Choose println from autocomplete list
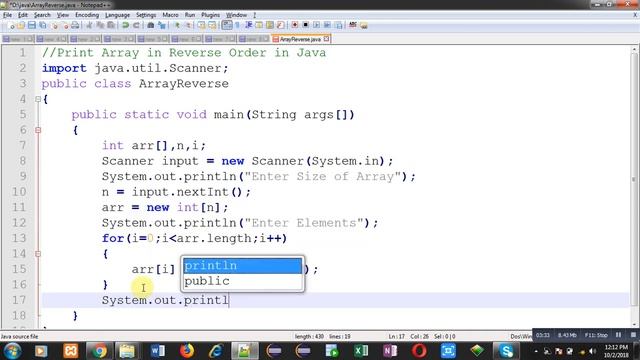 click(x=242, y=266)
